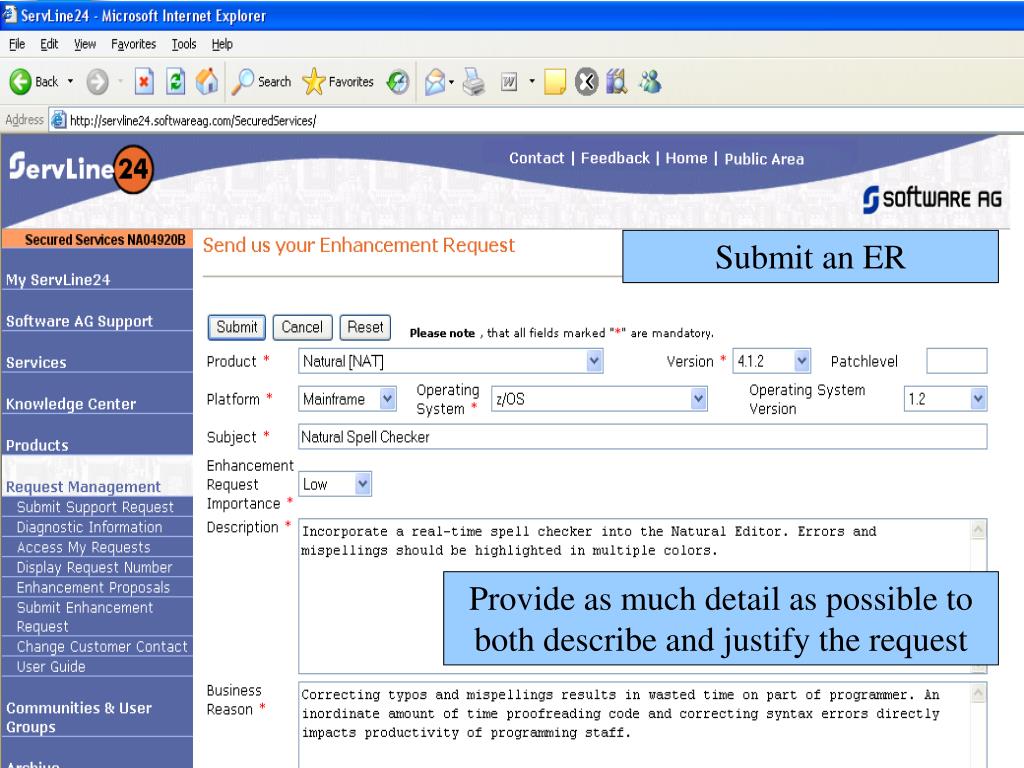Open the Display Request Number link
The width and height of the screenshot is (1024, 768).
tap(95, 568)
